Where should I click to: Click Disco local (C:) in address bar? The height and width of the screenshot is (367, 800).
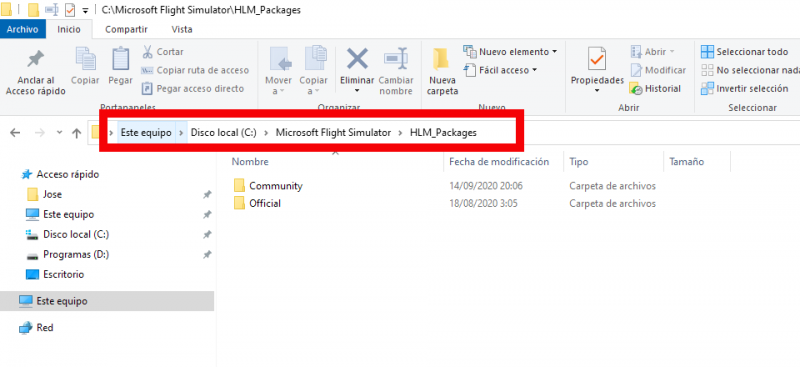coord(223,132)
